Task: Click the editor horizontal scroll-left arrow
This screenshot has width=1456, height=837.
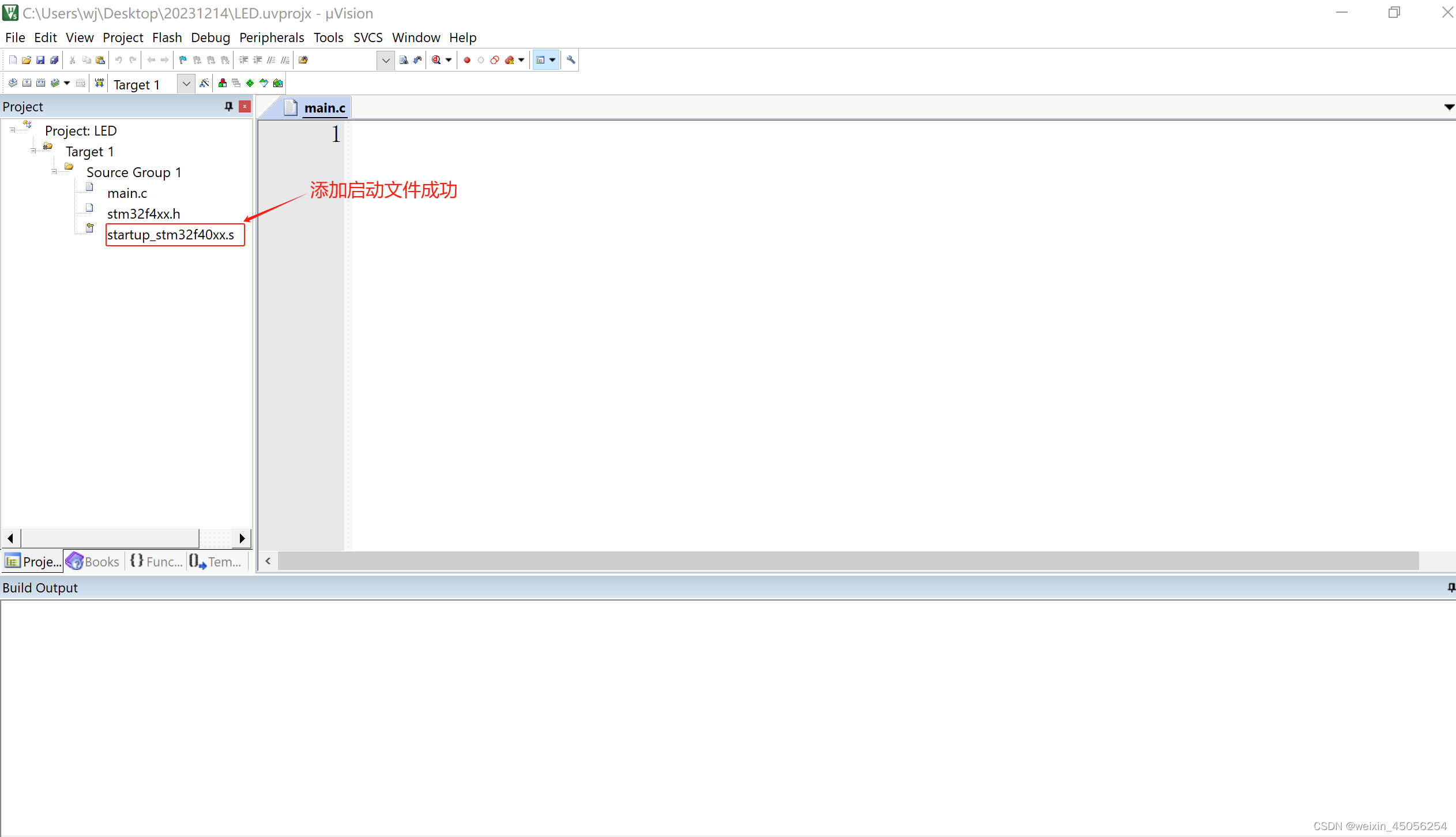Action: [x=268, y=561]
